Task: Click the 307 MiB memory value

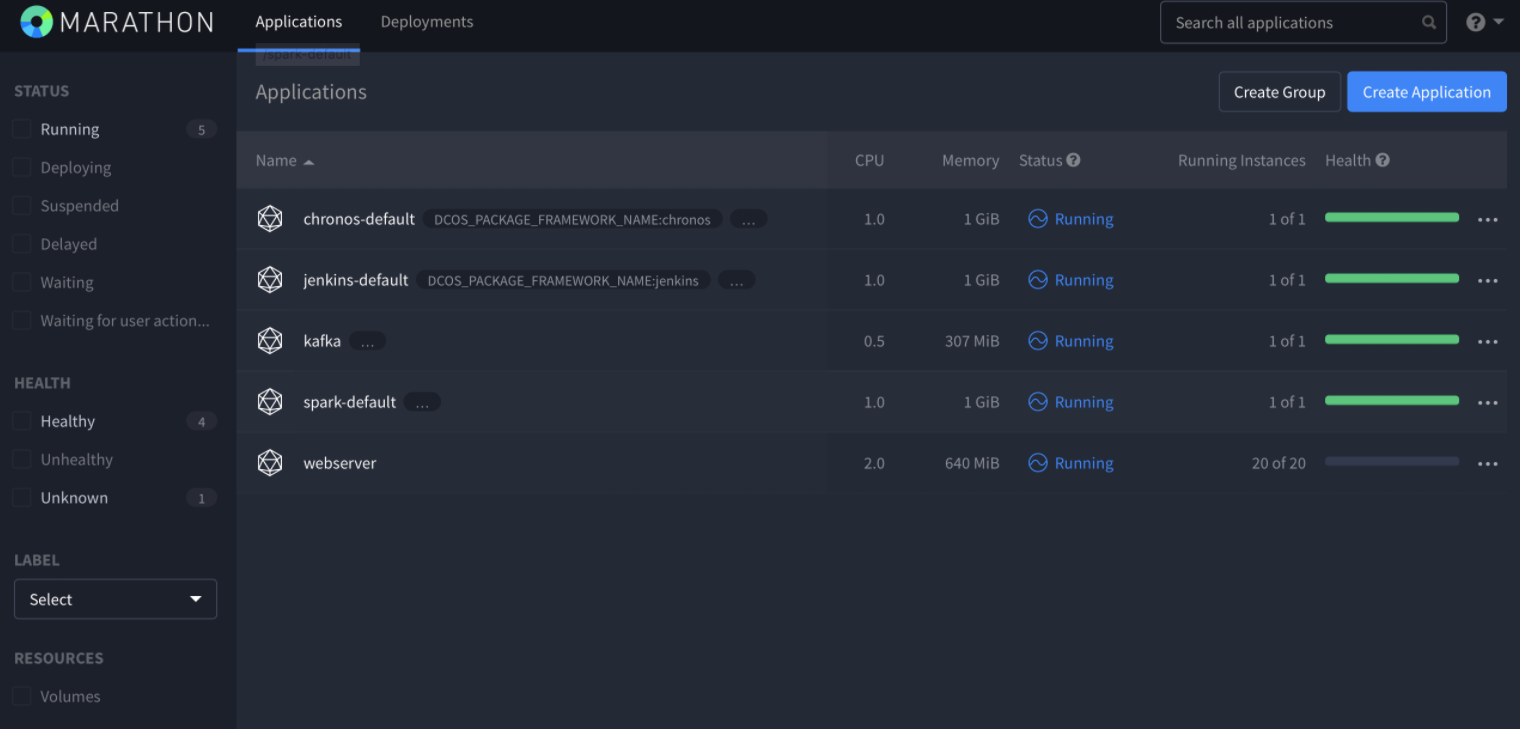Action: pyautogui.click(x=972, y=341)
